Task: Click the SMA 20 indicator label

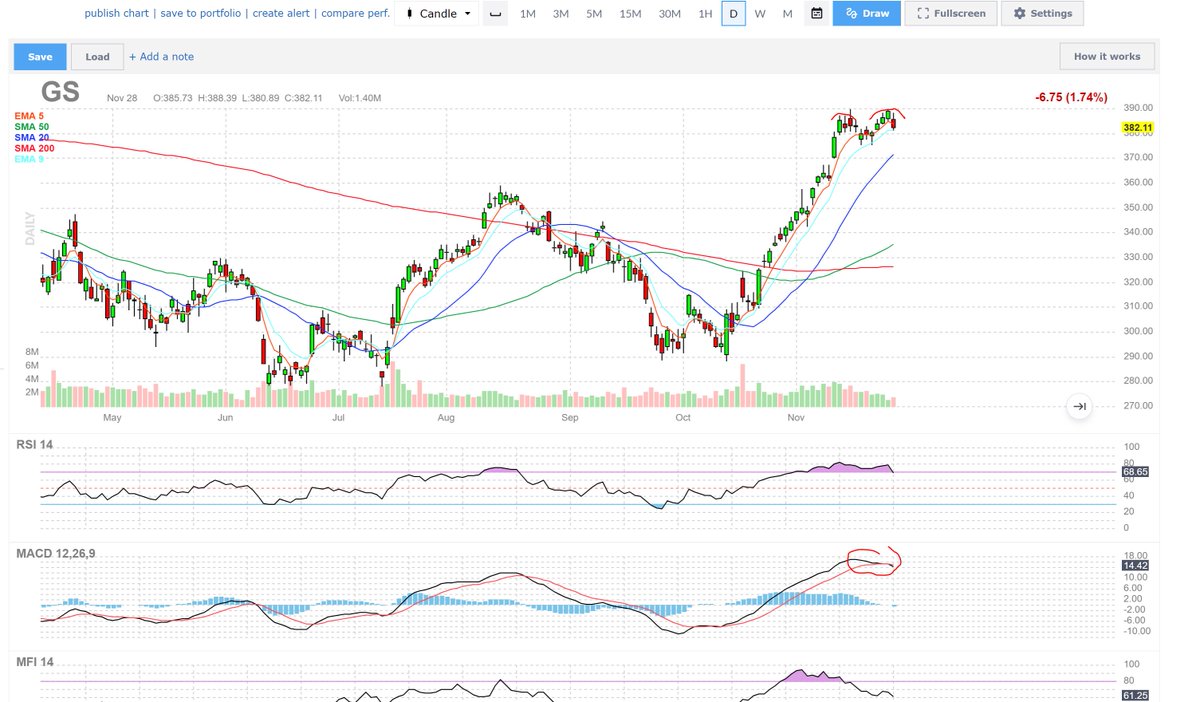Action: click(x=32, y=138)
